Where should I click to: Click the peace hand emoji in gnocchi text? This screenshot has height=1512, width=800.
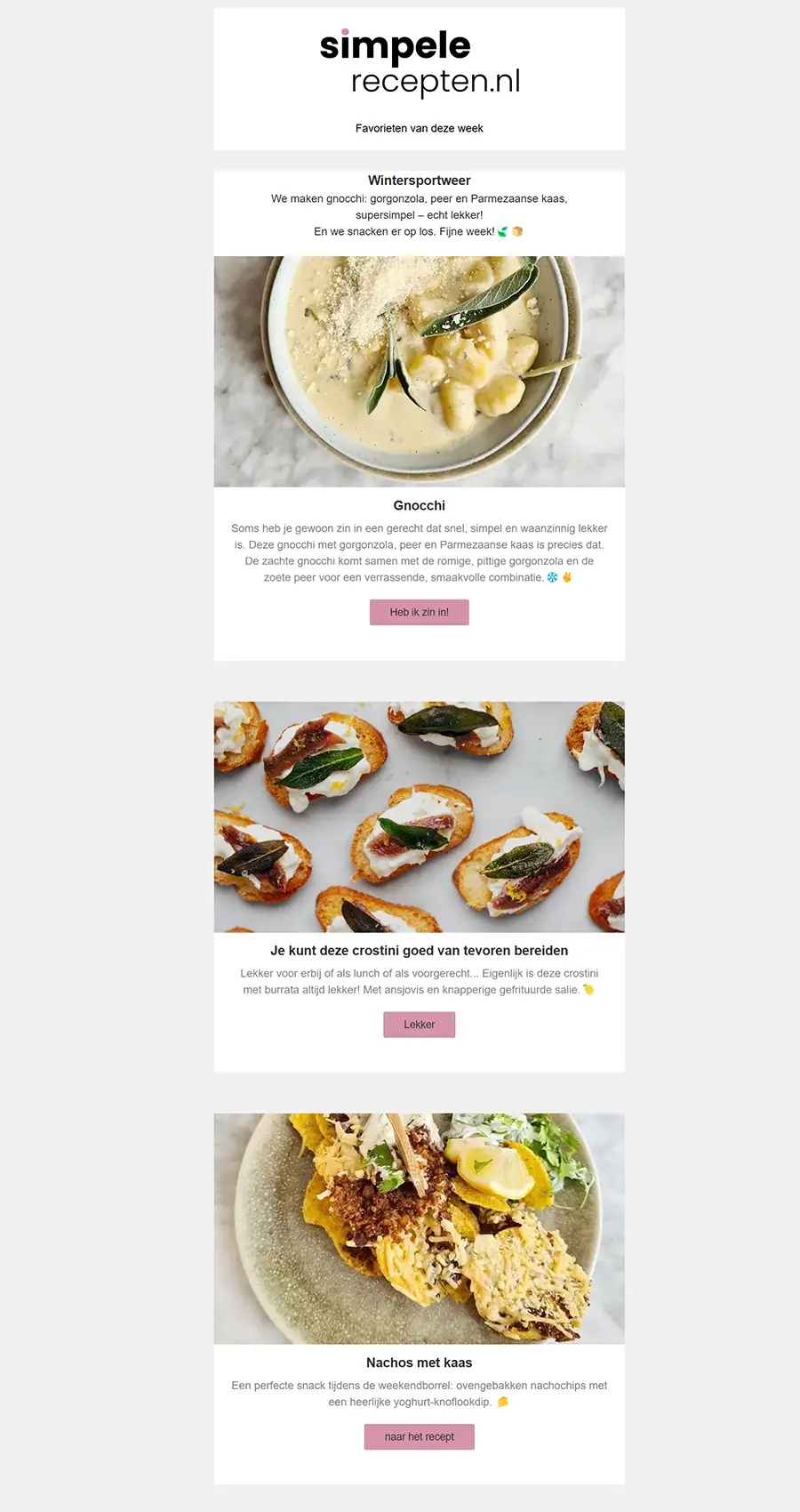pyautogui.click(x=567, y=577)
